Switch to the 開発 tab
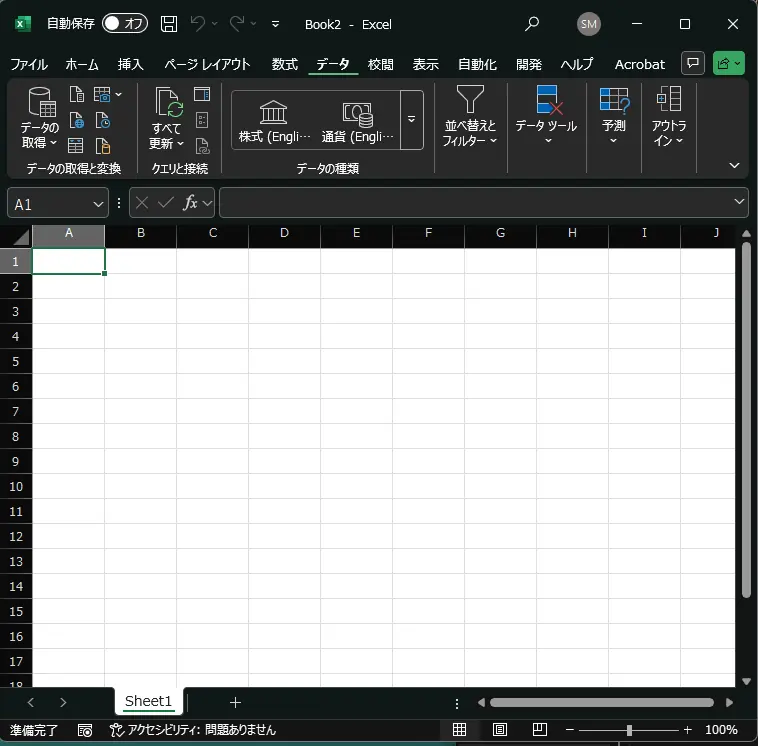Viewport: 758px width, 746px height. (528, 64)
